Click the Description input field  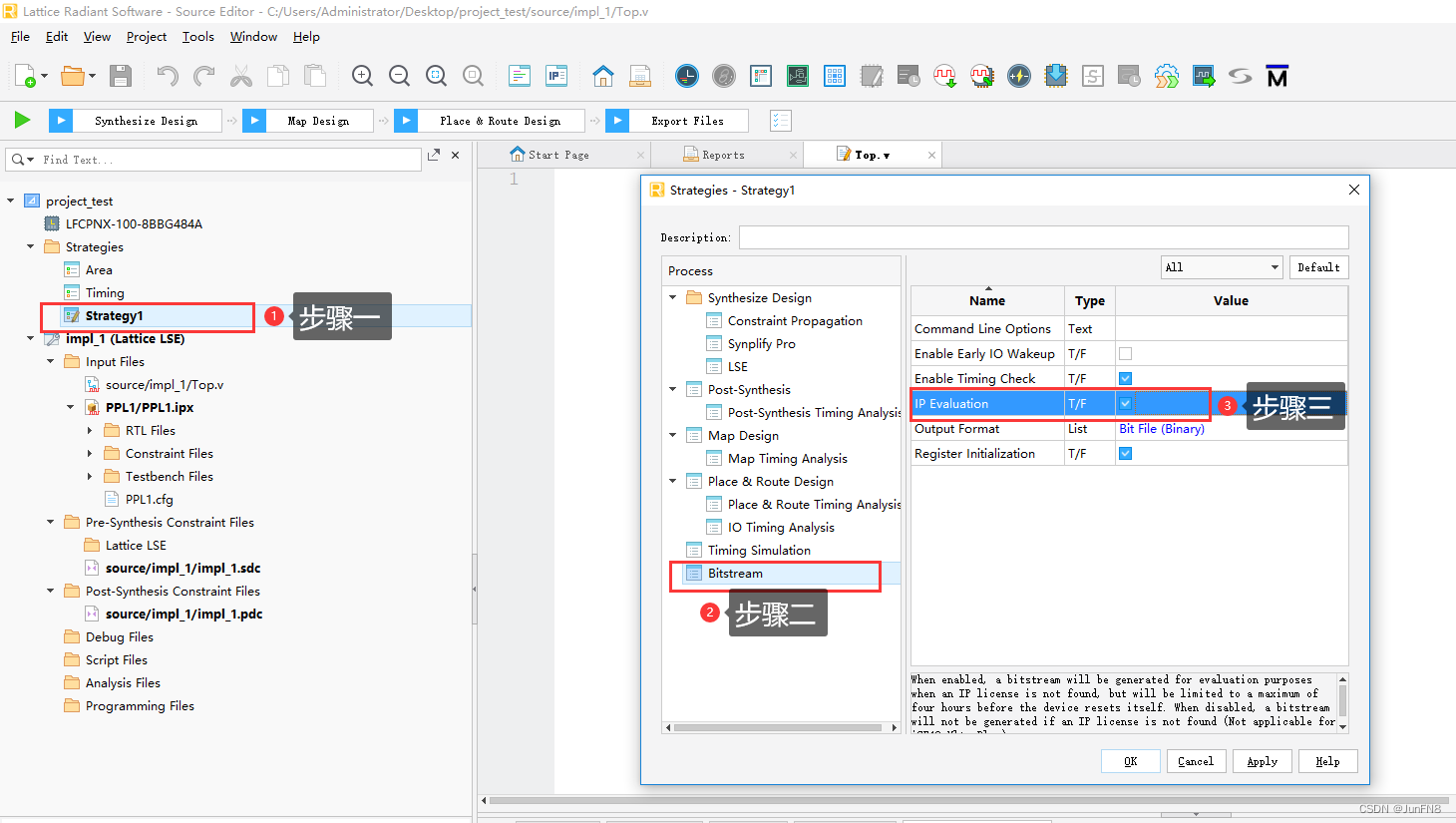point(1043,237)
